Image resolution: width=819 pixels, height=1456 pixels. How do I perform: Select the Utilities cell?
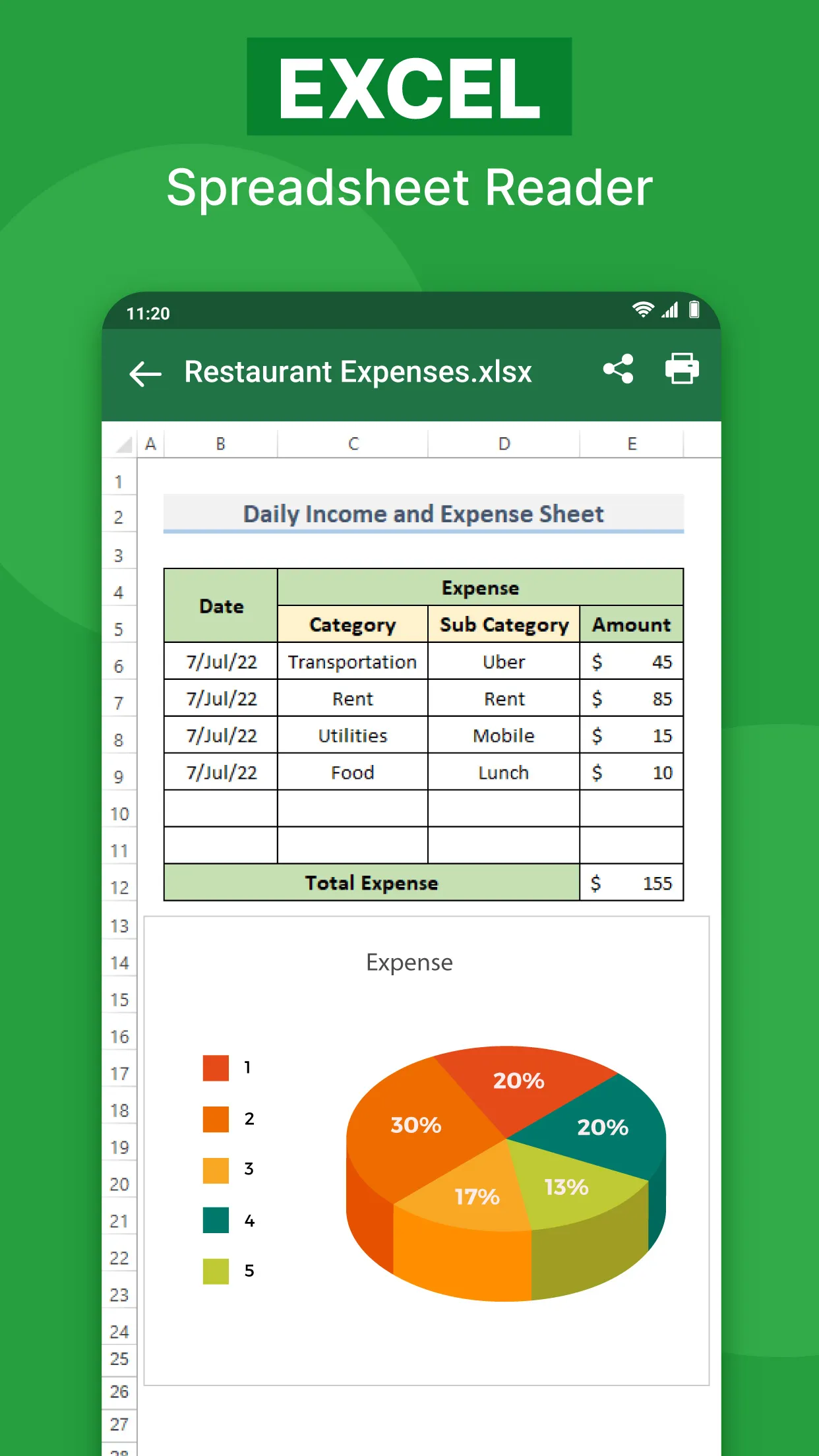(x=353, y=735)
